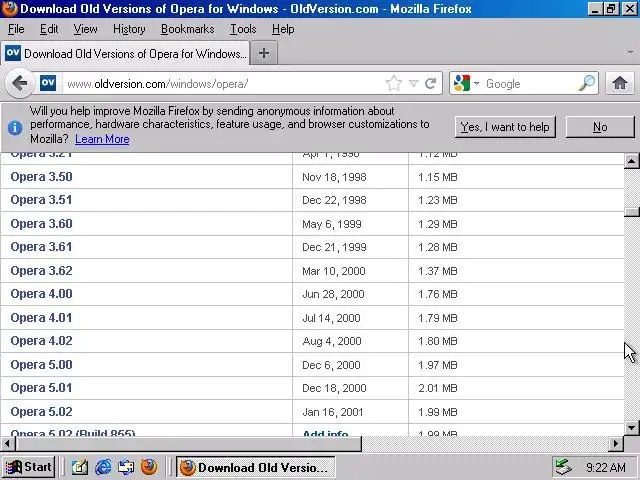Select the Download Old Versions of Opera tab

click(125, 53)
